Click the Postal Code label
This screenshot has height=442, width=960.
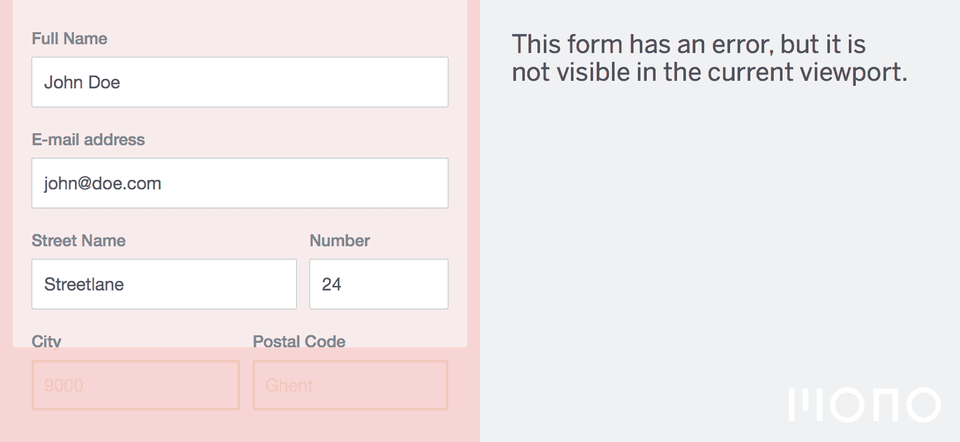coord(299,342)
